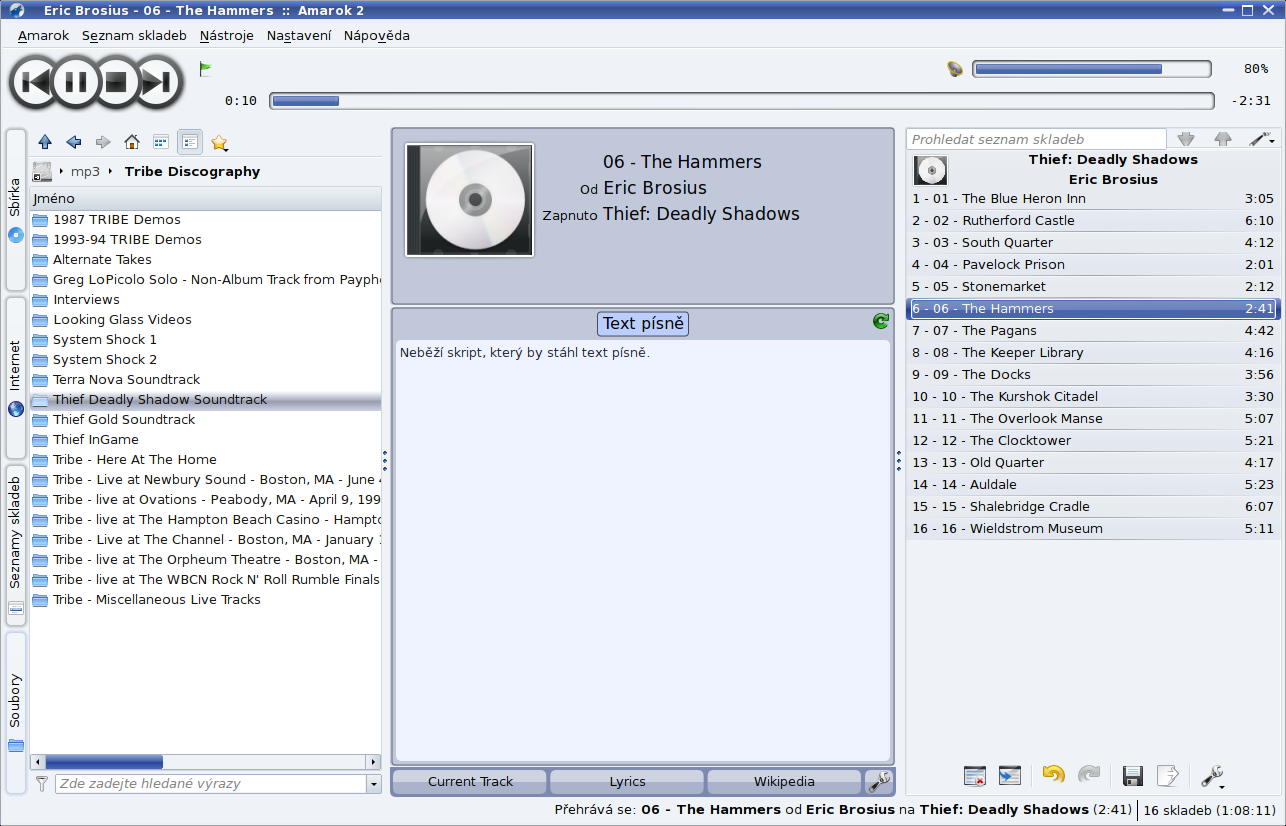
Task: Undo the last playlist change
Action: (x=1053, y=775)
